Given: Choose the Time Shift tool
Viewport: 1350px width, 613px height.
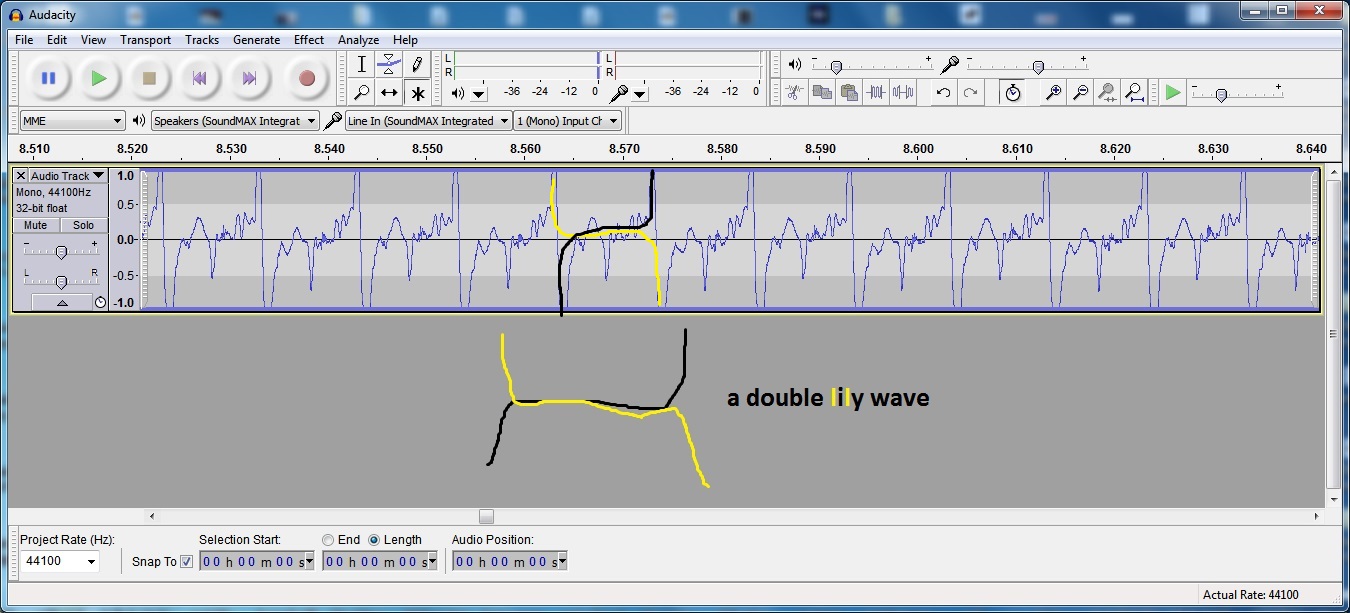Looking at the screenshot, I should (x=389, y=93).
